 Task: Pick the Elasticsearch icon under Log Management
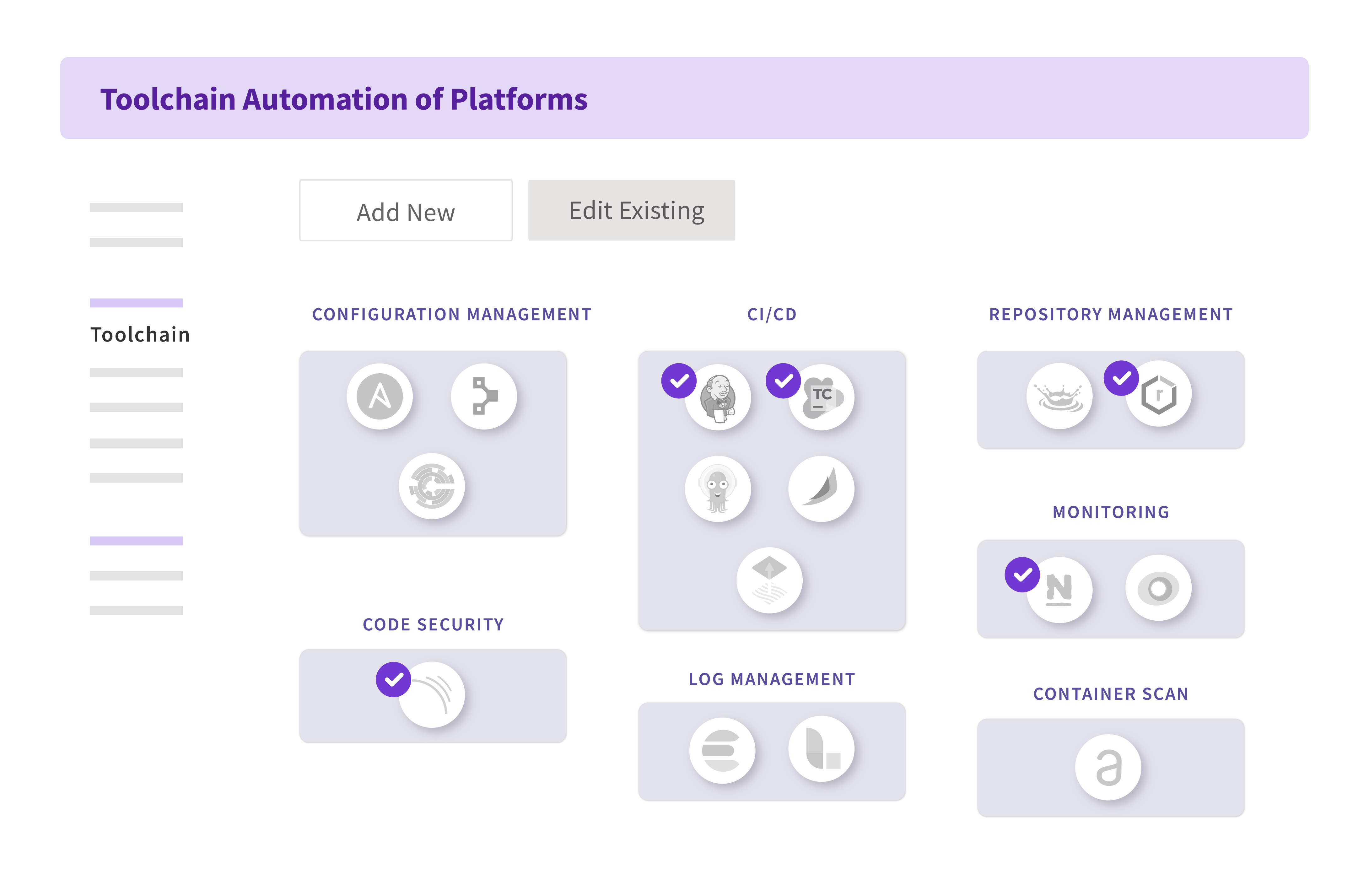pyautogui.click(x=722, y=750)
